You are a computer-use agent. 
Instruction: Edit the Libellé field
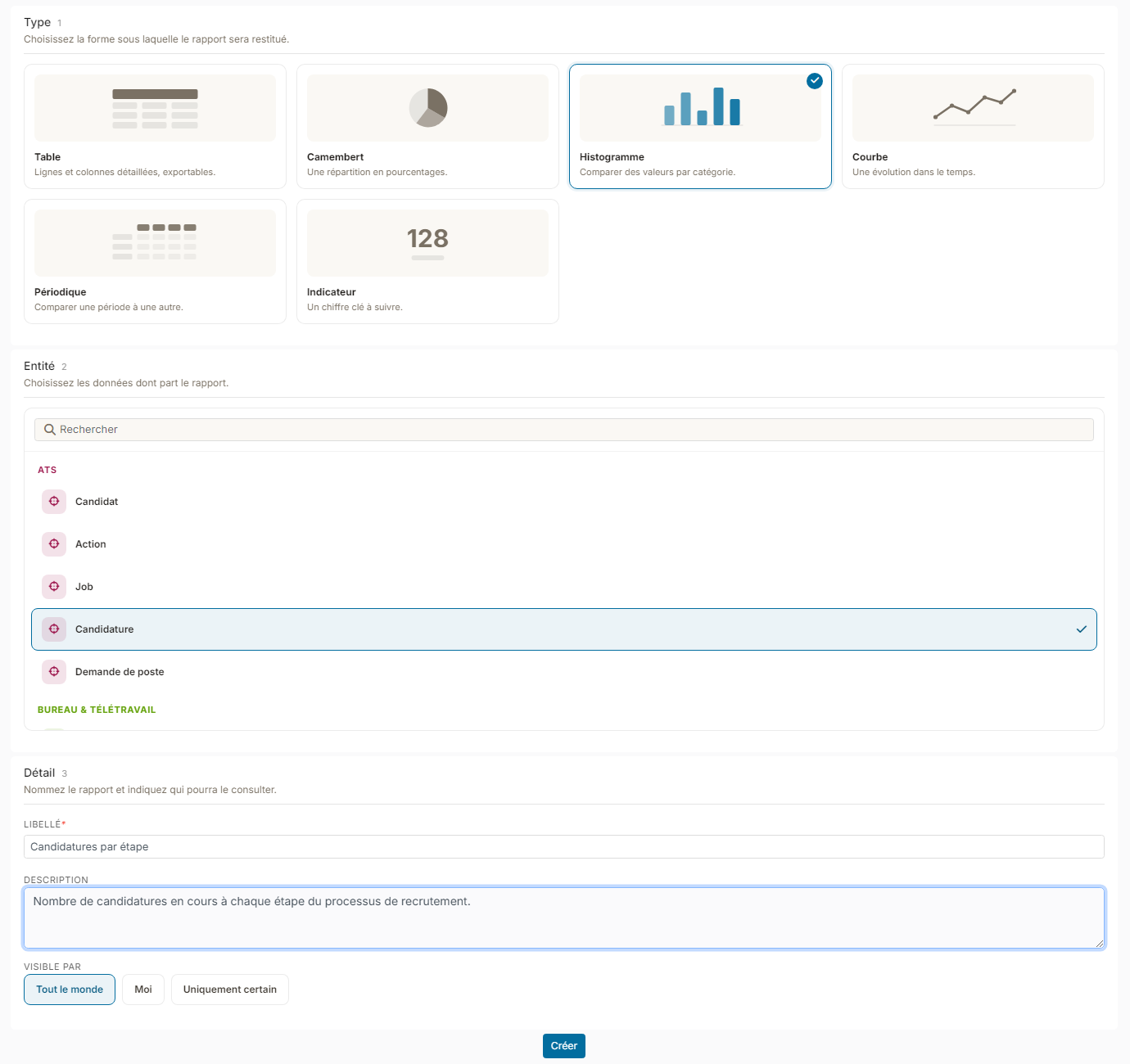tap(564, 847)
